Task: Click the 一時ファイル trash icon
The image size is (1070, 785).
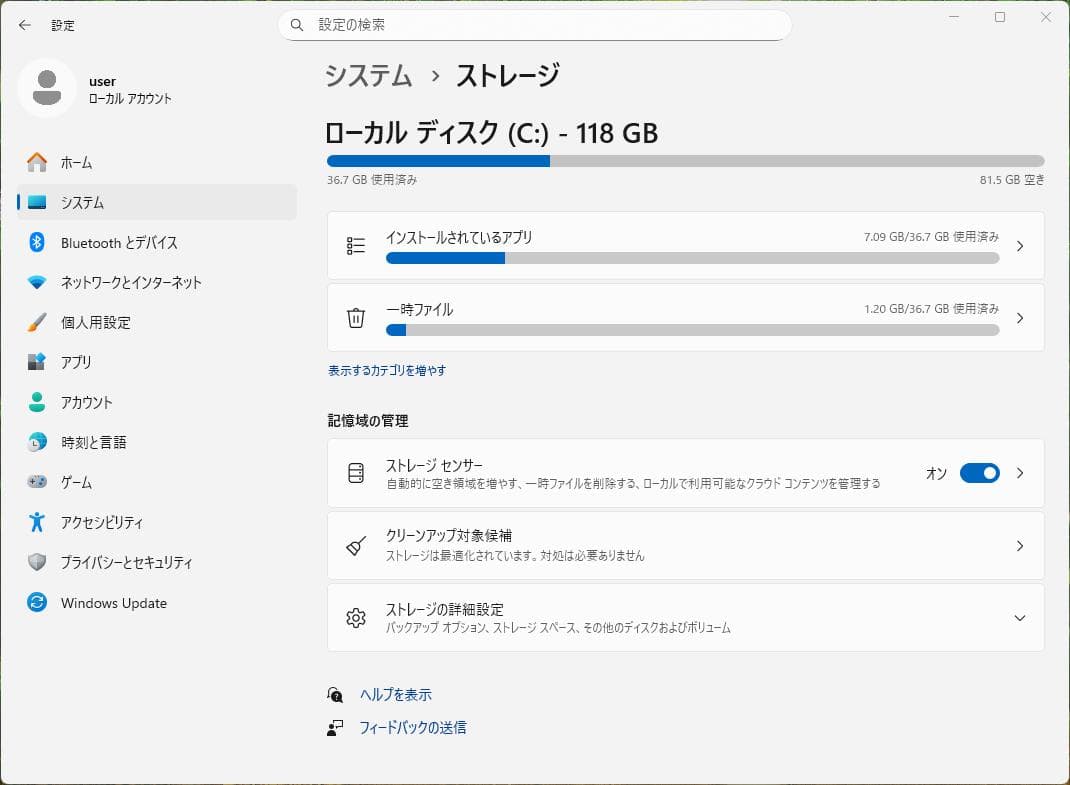Action: click(355, 317)
